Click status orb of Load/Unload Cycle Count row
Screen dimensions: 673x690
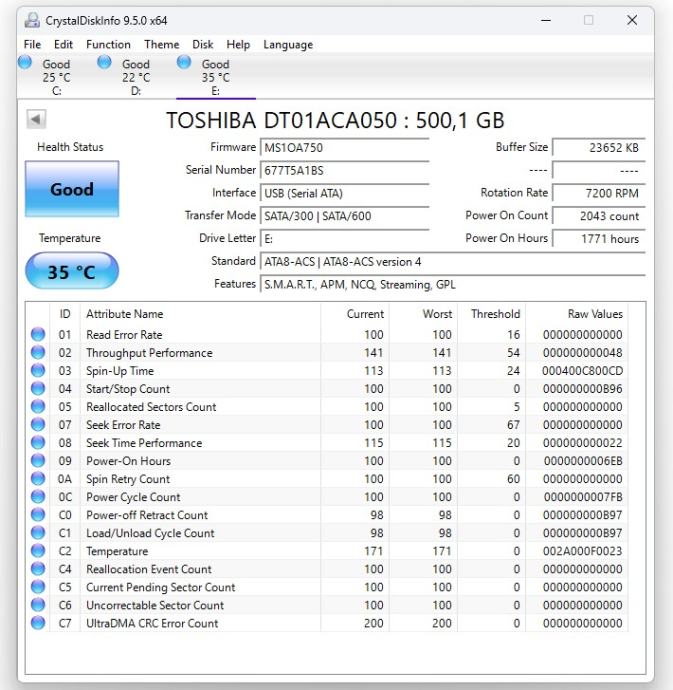38,533
